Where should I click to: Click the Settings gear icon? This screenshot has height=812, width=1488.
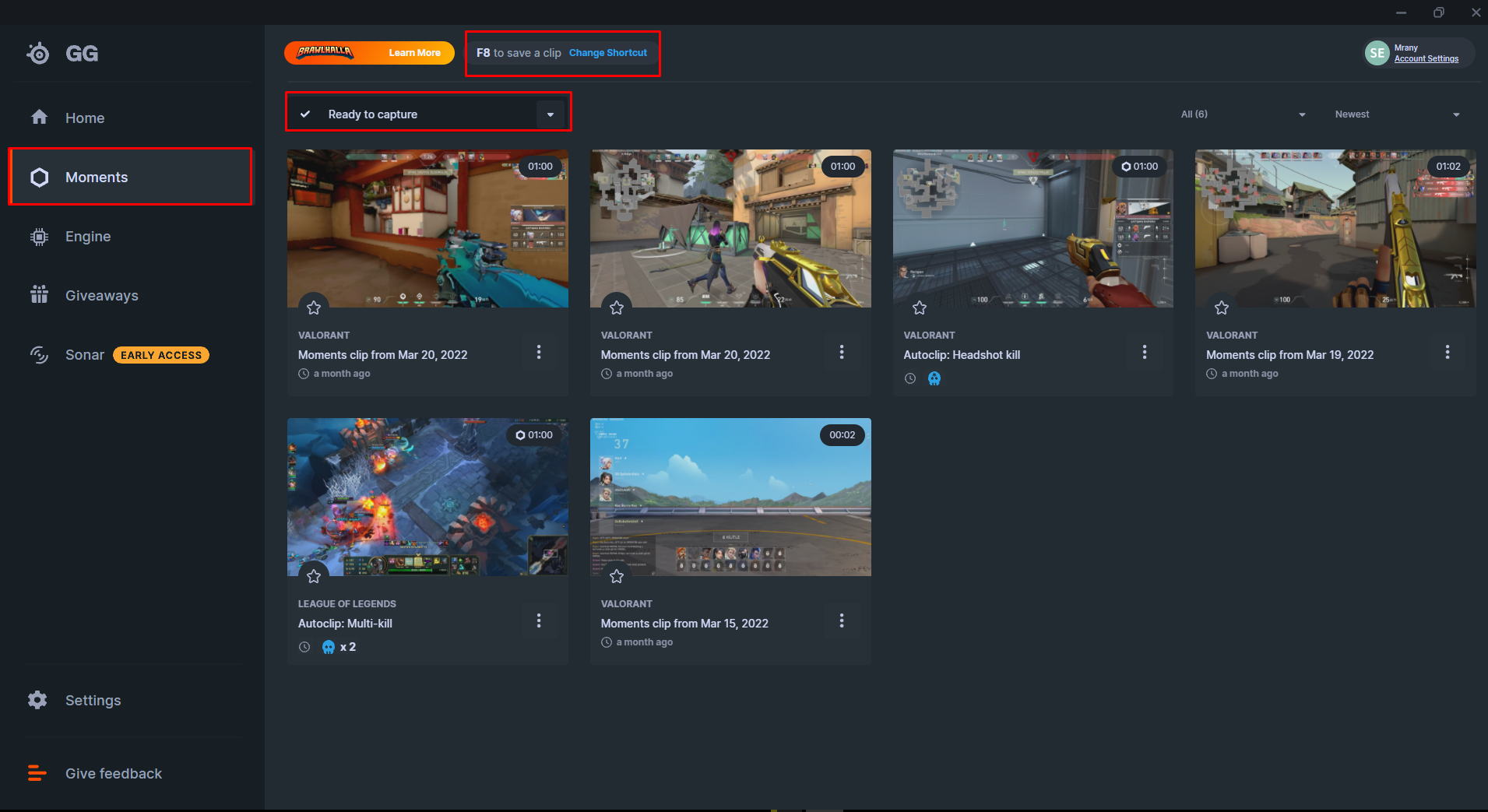[x=37, y=700]
